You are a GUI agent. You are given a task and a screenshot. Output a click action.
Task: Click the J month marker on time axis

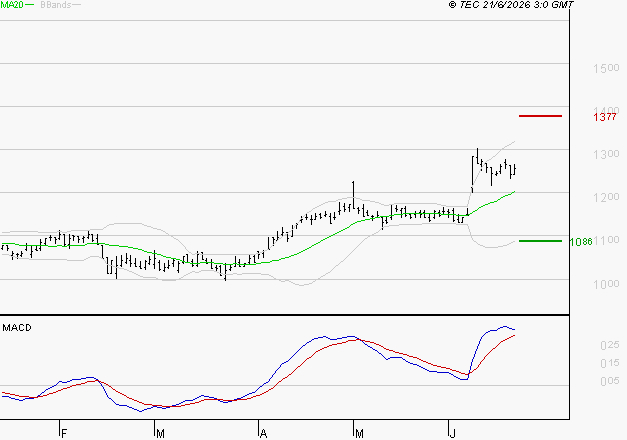tap(452, 433)
